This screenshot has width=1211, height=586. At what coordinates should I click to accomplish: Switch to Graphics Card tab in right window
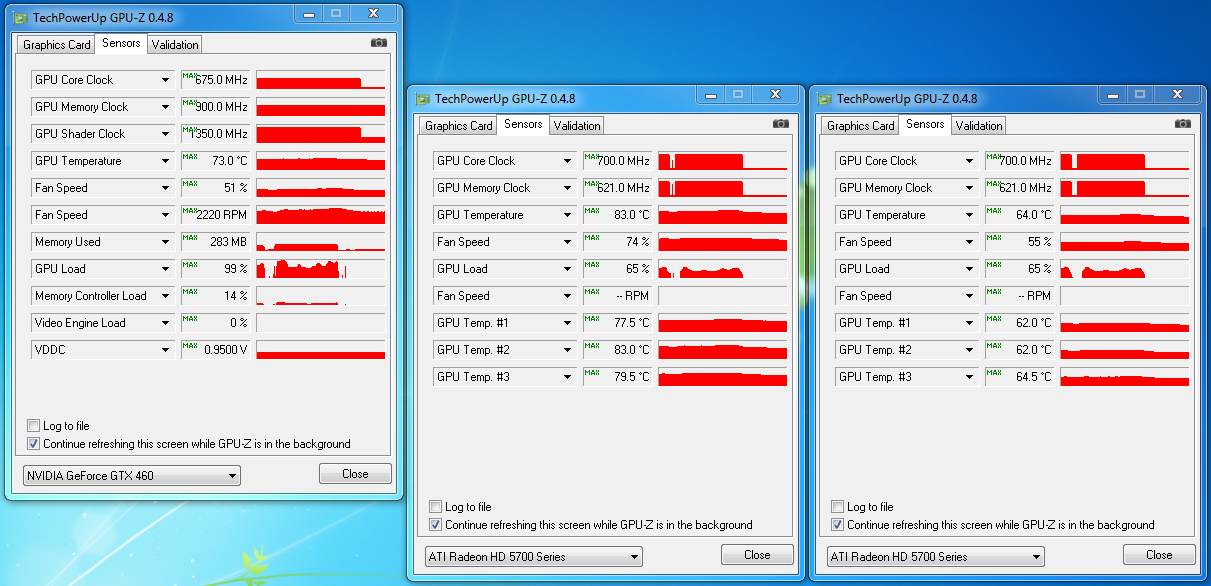861,126
